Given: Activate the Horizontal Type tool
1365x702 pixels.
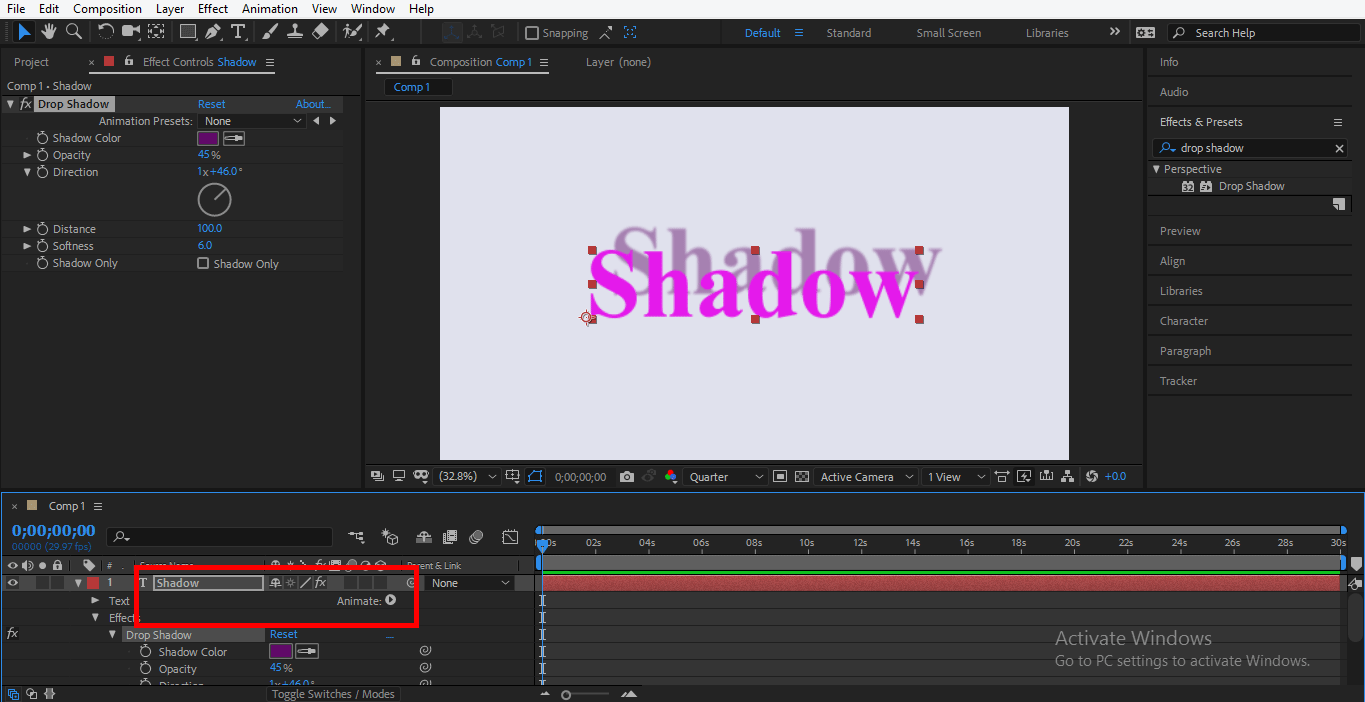Looking at the screenshot, I should (x=237, y=32).
